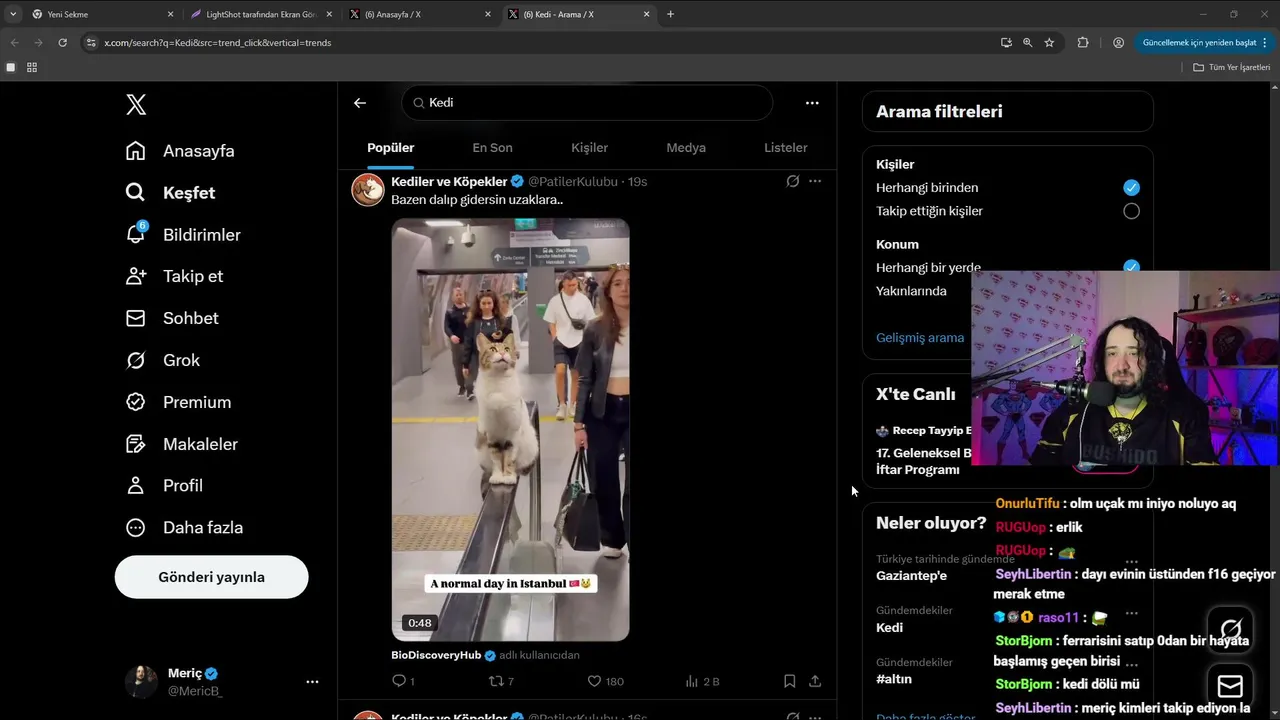Switch to Popüler tab

click(390, 148)
